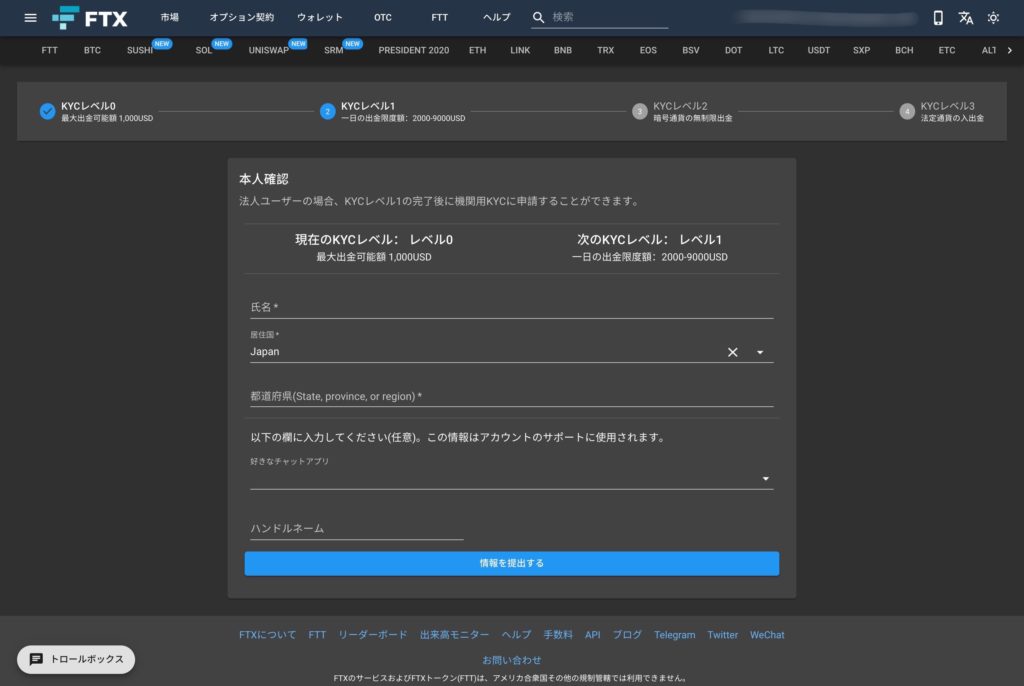Click the 都道府県 state input field

511,396
